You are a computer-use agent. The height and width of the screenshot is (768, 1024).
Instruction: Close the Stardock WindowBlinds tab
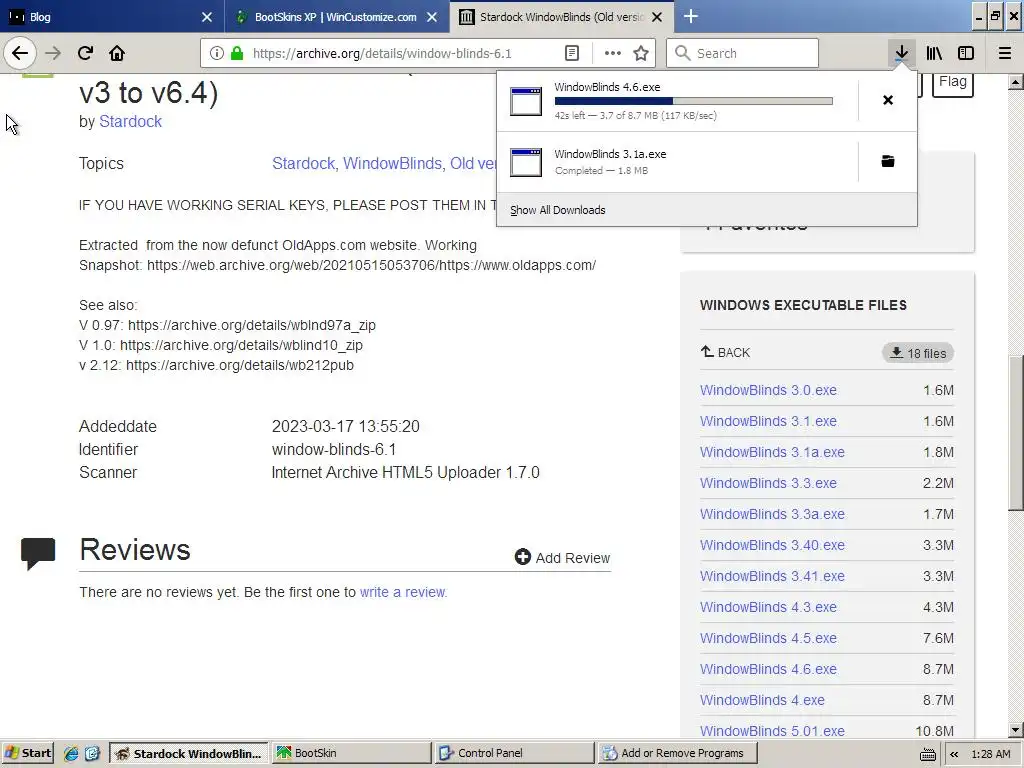[658, 17]
